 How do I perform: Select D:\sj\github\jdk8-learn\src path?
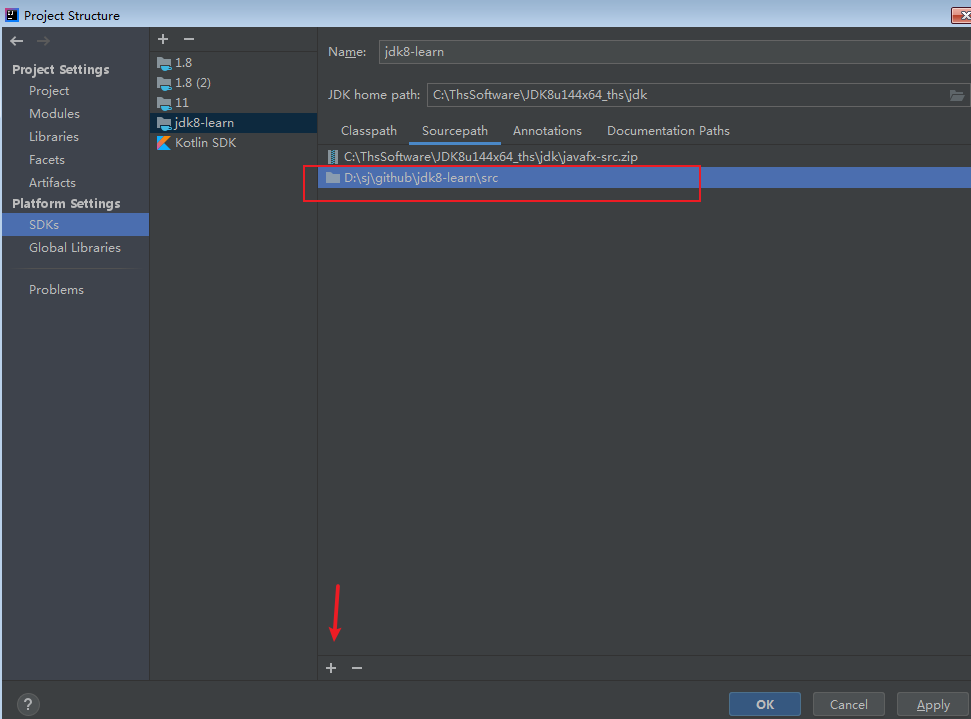coord(644,178)
